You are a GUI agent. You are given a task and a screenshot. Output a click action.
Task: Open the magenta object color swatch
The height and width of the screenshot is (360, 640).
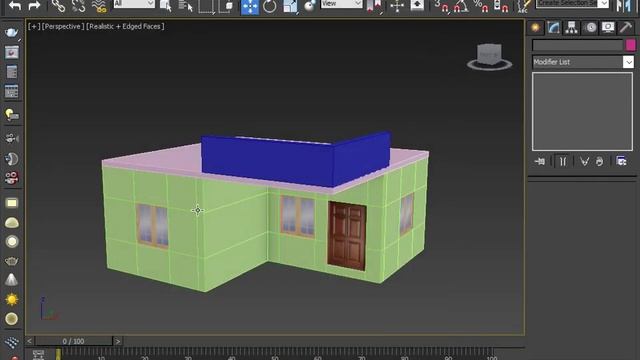pyautogui.click(x=631, y=45)
